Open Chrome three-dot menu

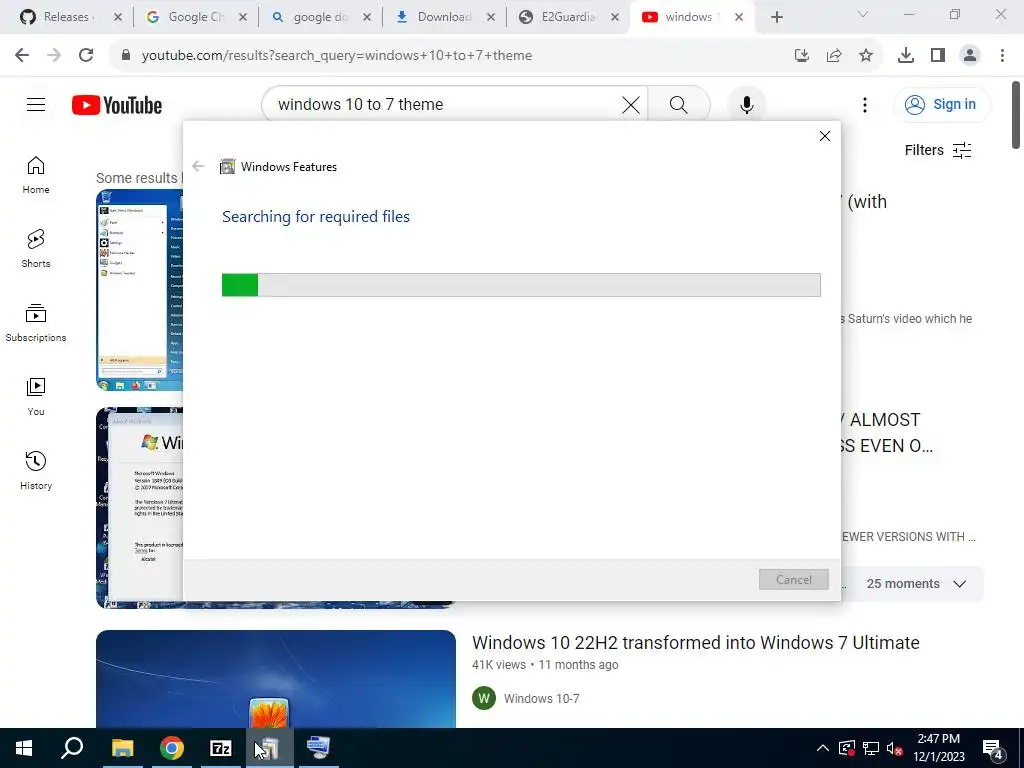1002,55
